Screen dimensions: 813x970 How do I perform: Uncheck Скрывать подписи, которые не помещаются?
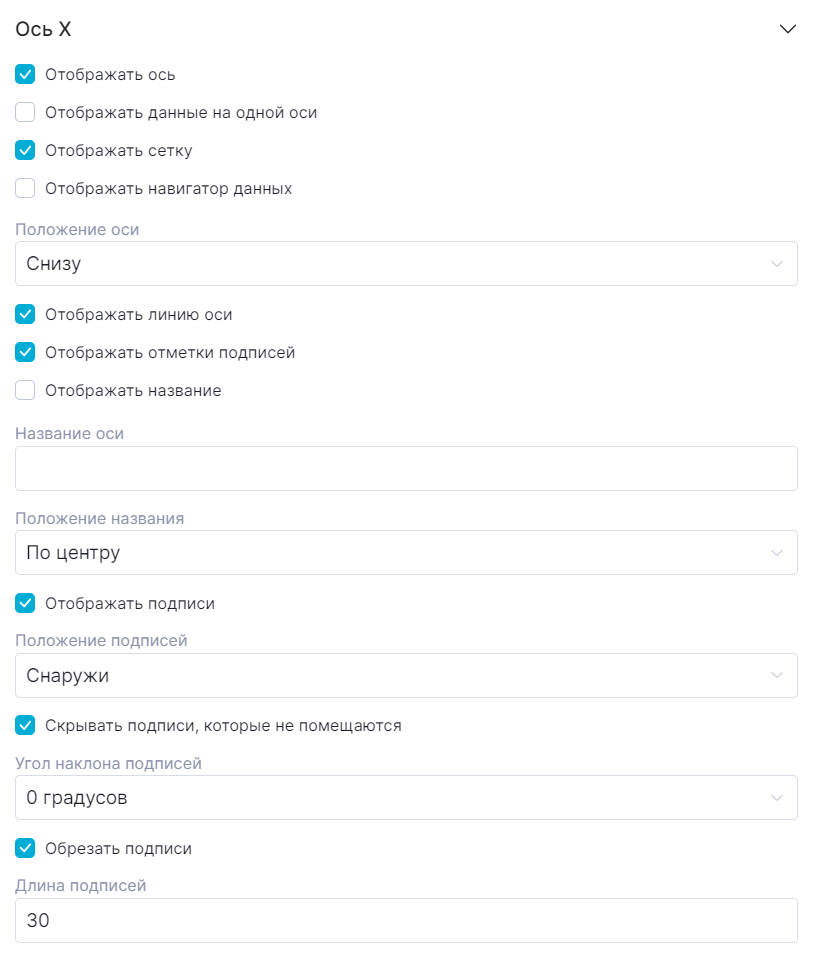pos(26,725)
